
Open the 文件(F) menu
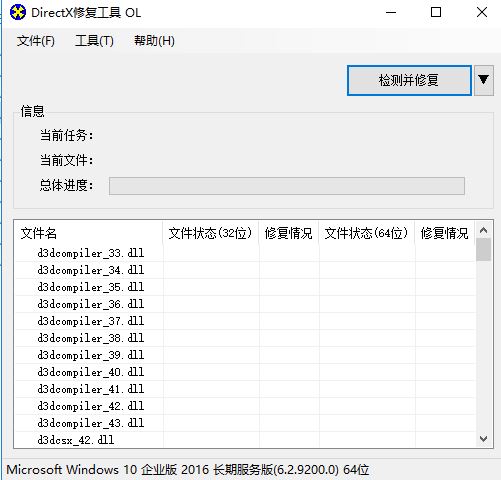point(36,41)
